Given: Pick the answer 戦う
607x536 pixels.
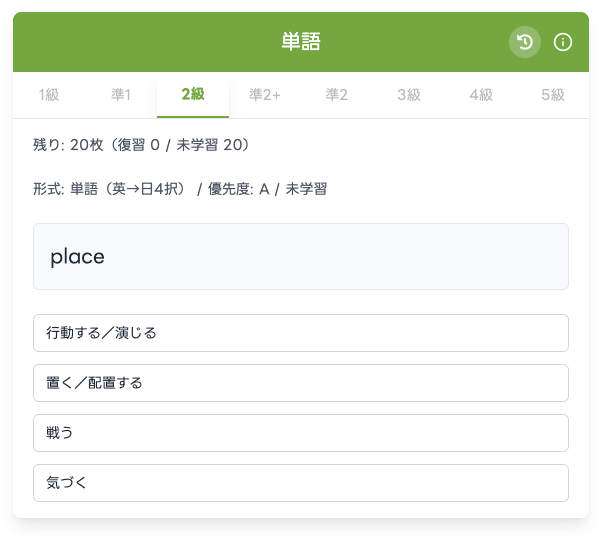Looking at the screenshot, I should click(301, 433).
